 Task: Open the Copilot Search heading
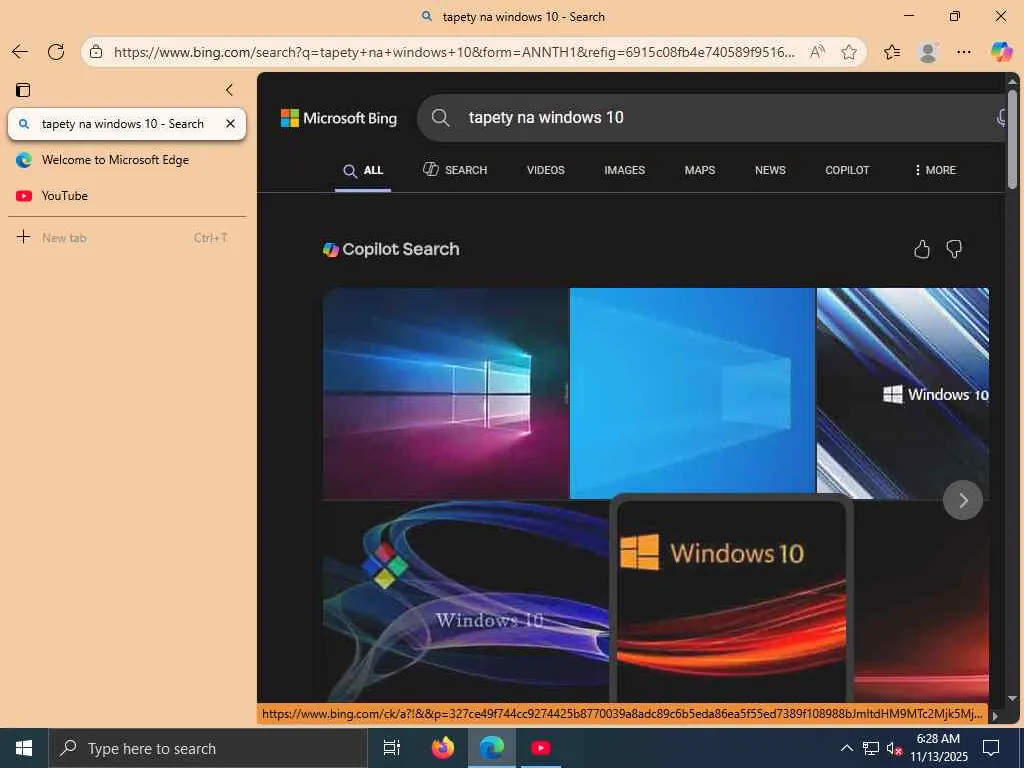point(391,249)
